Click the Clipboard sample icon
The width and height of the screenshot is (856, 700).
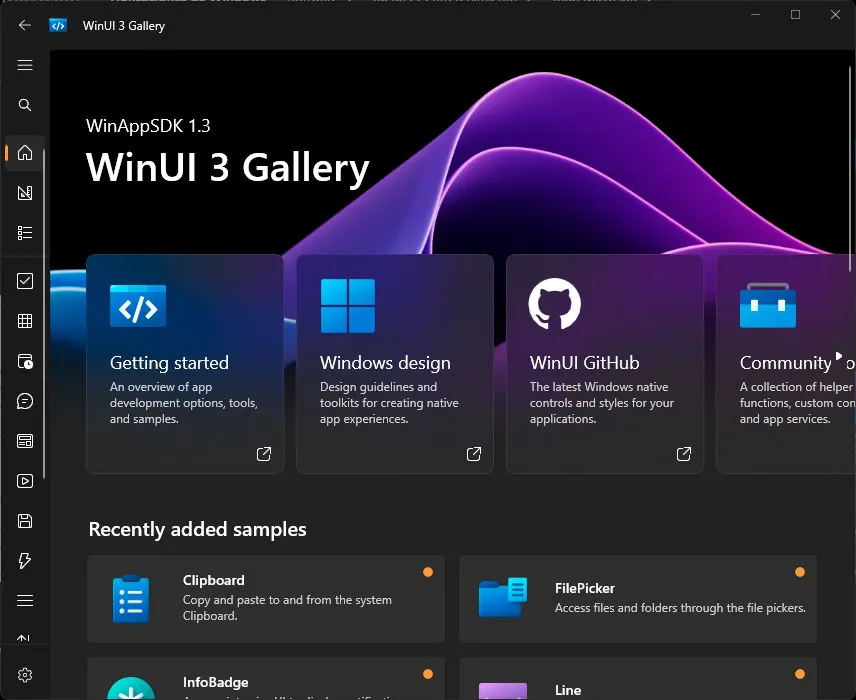tap(131, 599)
